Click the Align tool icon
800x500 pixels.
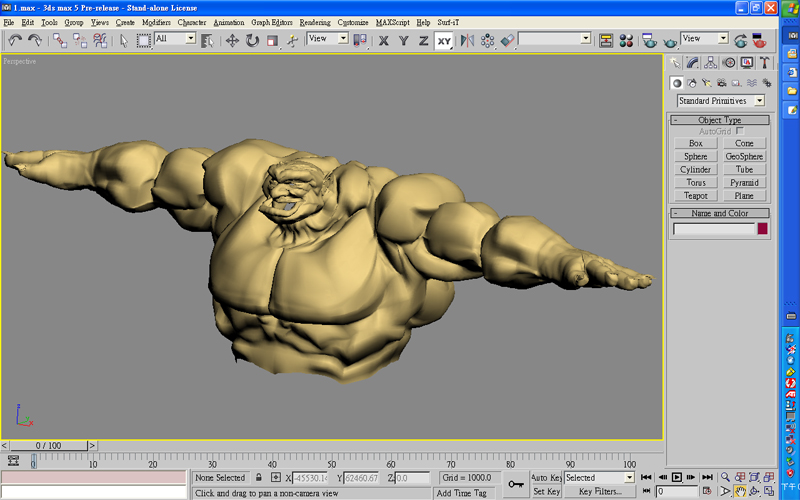(508, 40)
